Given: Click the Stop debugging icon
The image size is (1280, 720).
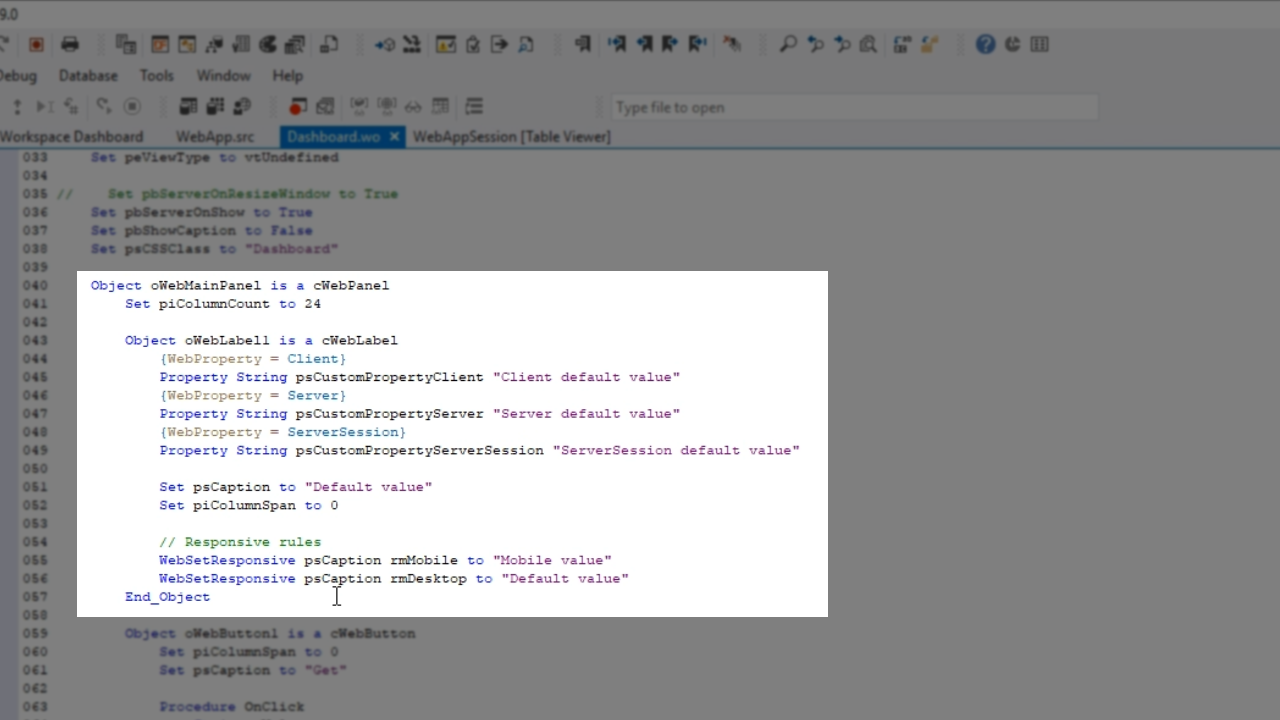Looking at the screenshot, I should 132,106.
